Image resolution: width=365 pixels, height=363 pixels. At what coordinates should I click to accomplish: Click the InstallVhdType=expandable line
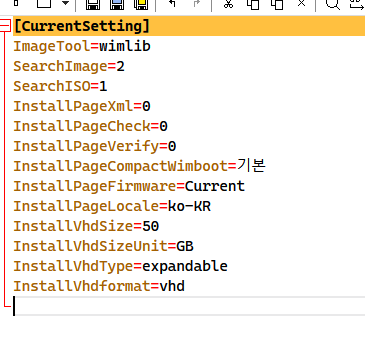click(120, 266)
